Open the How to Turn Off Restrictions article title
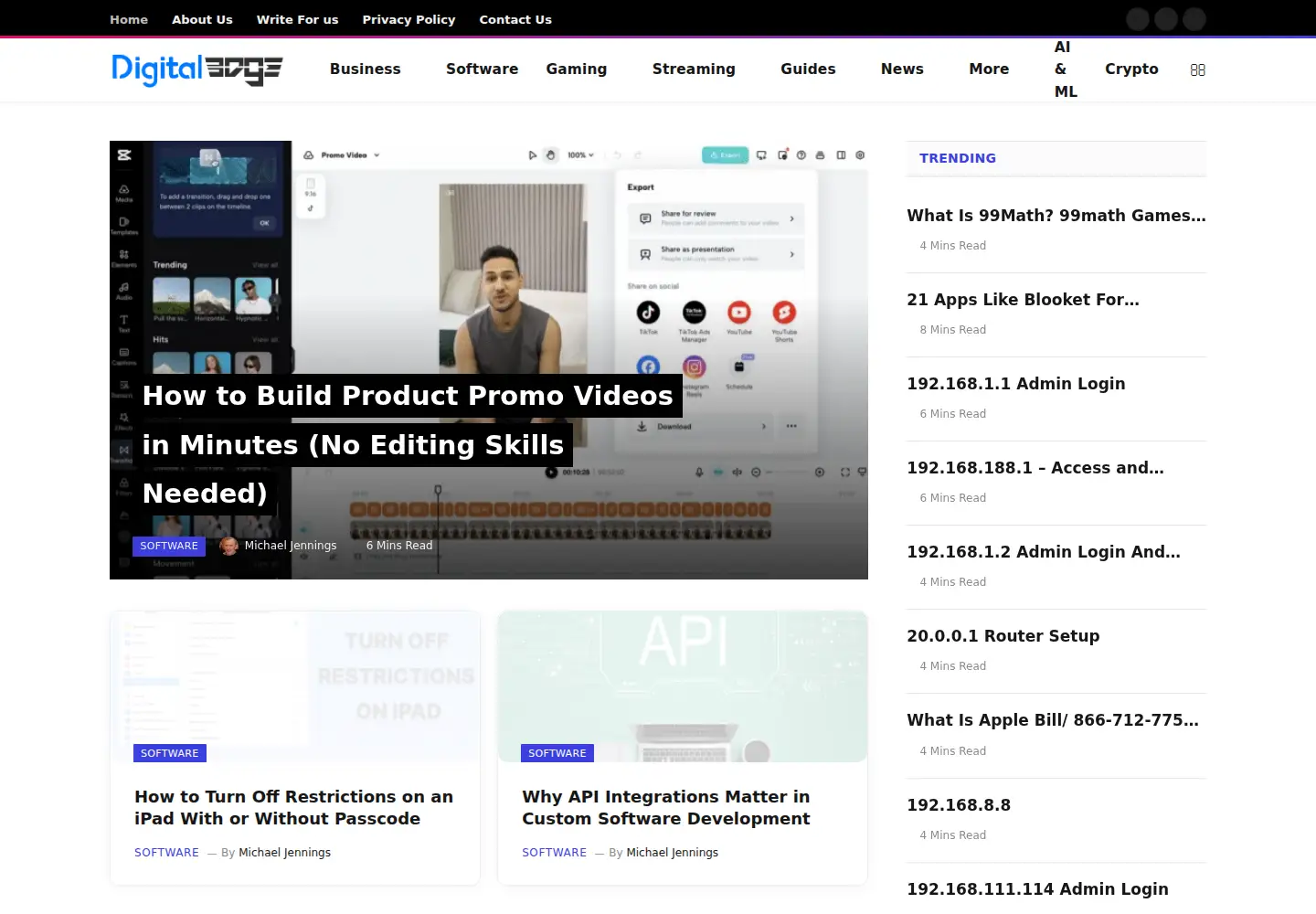1316x914 pixels. click(293, 808)
